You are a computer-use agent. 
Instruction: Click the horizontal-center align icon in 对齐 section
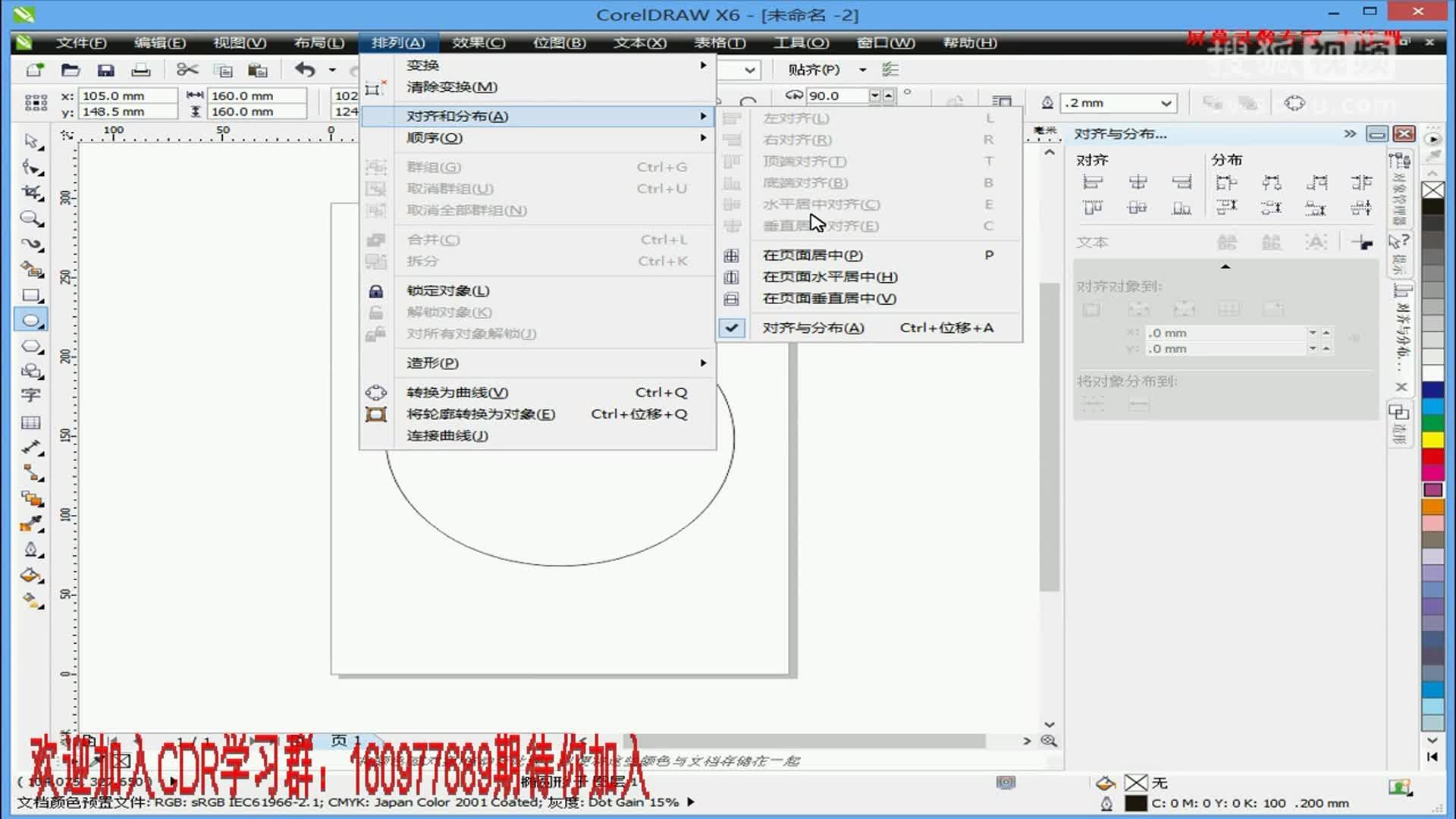(1138, 182)
